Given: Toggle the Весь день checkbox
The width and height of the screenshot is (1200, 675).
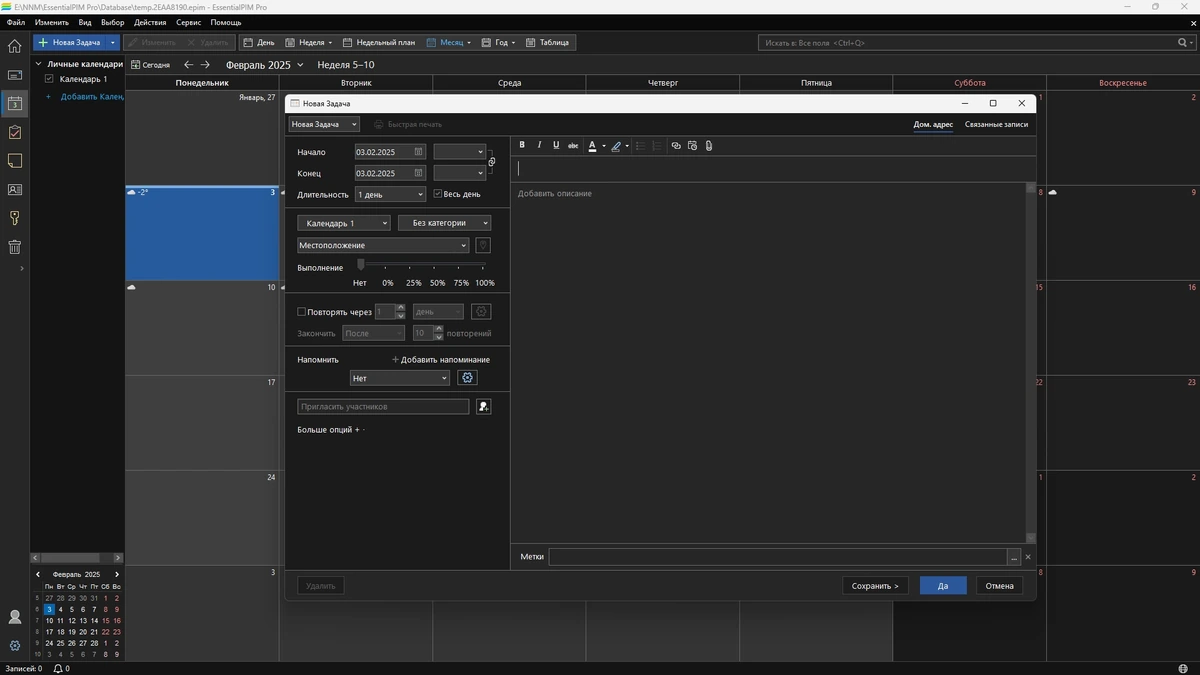Looking at the screenshot, I should click(x=437, y=194).
